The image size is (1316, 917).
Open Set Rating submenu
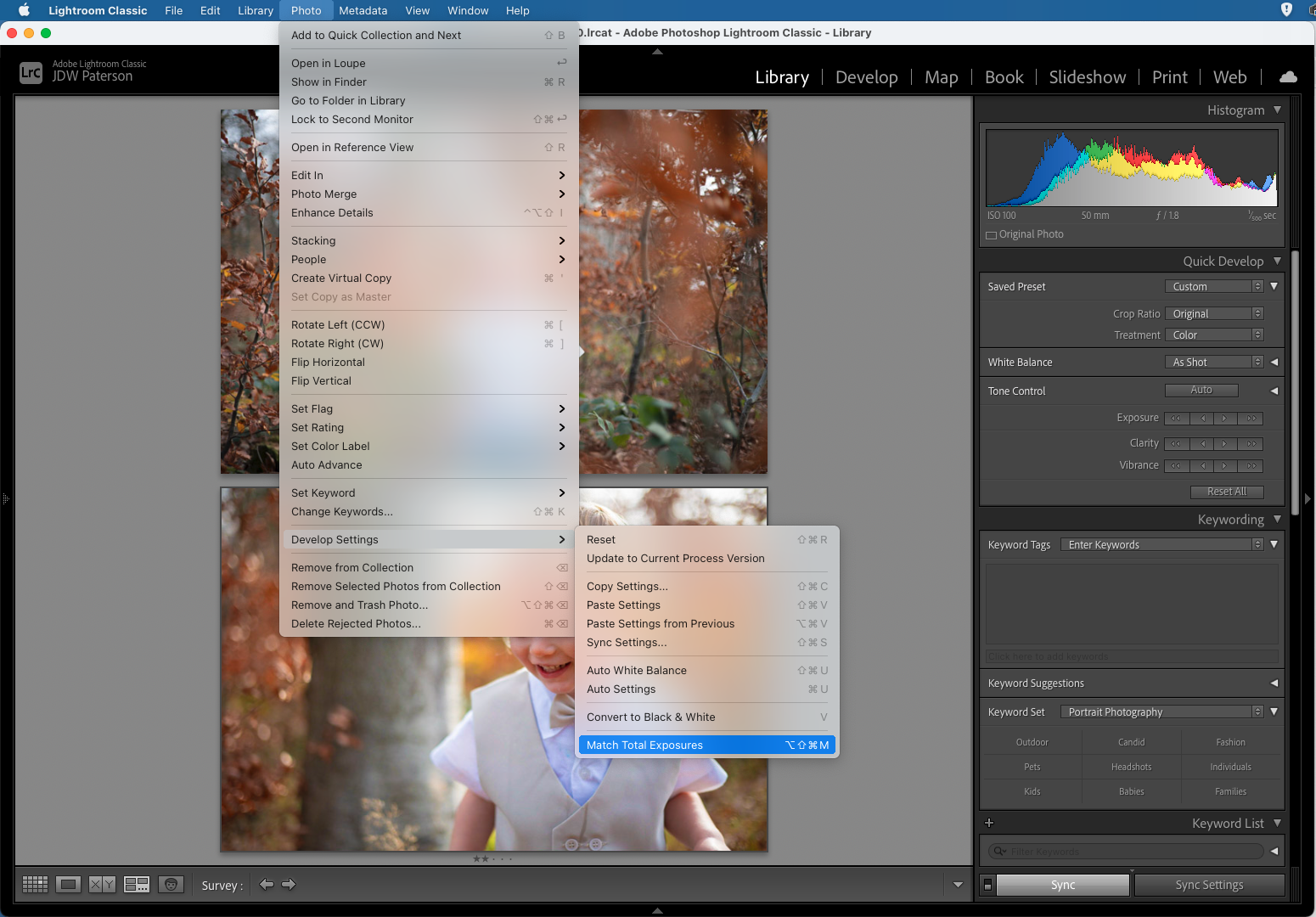(429, 428)
